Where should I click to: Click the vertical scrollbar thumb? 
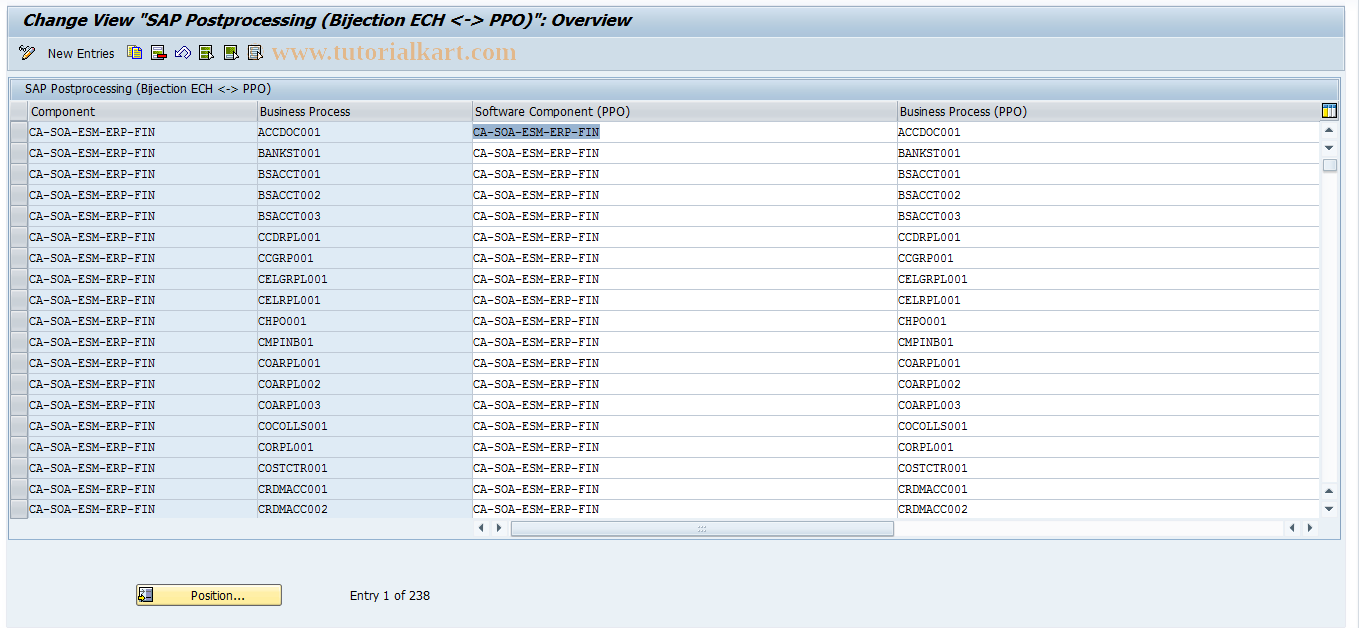1329,165
